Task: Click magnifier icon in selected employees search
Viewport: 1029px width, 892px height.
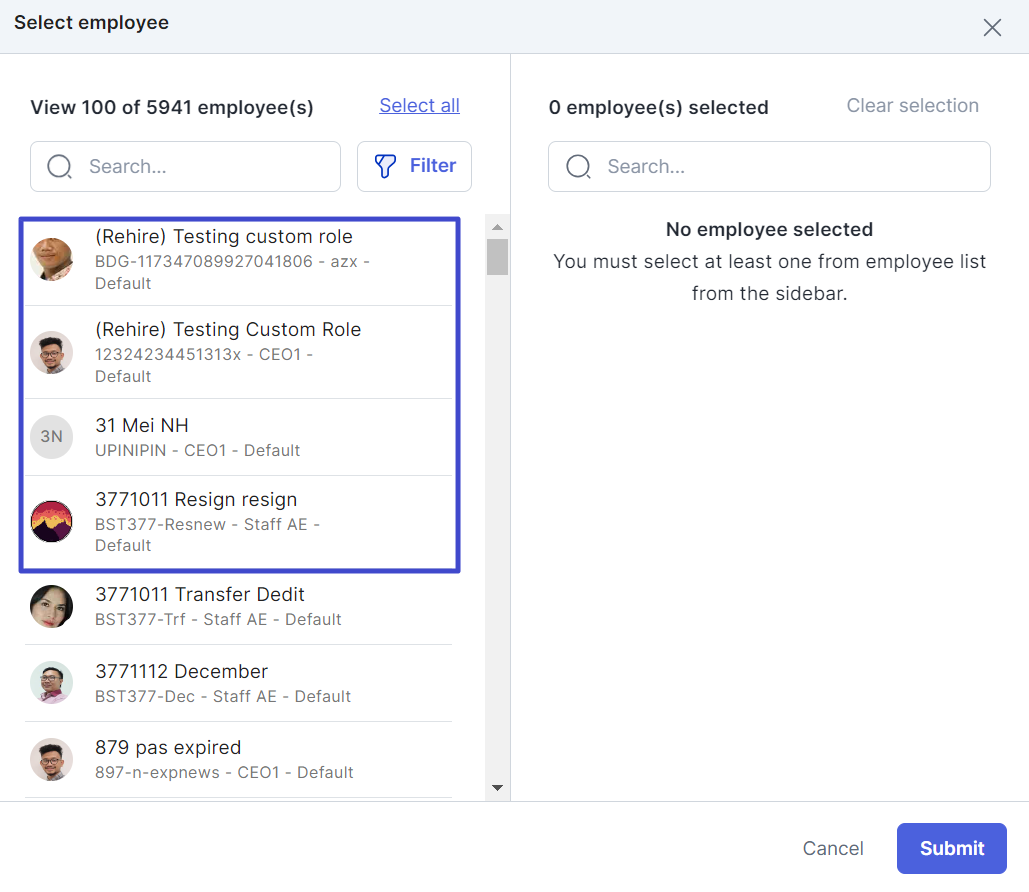Action: coord(578,166)
